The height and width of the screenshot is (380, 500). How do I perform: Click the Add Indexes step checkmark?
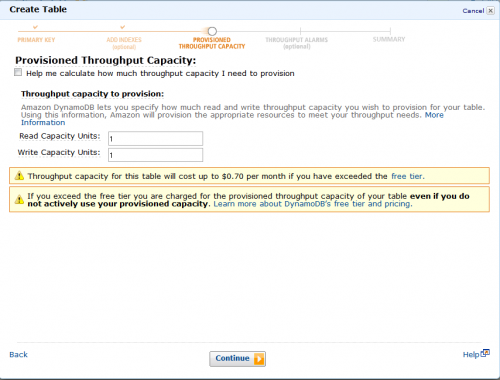pos(123,27)
